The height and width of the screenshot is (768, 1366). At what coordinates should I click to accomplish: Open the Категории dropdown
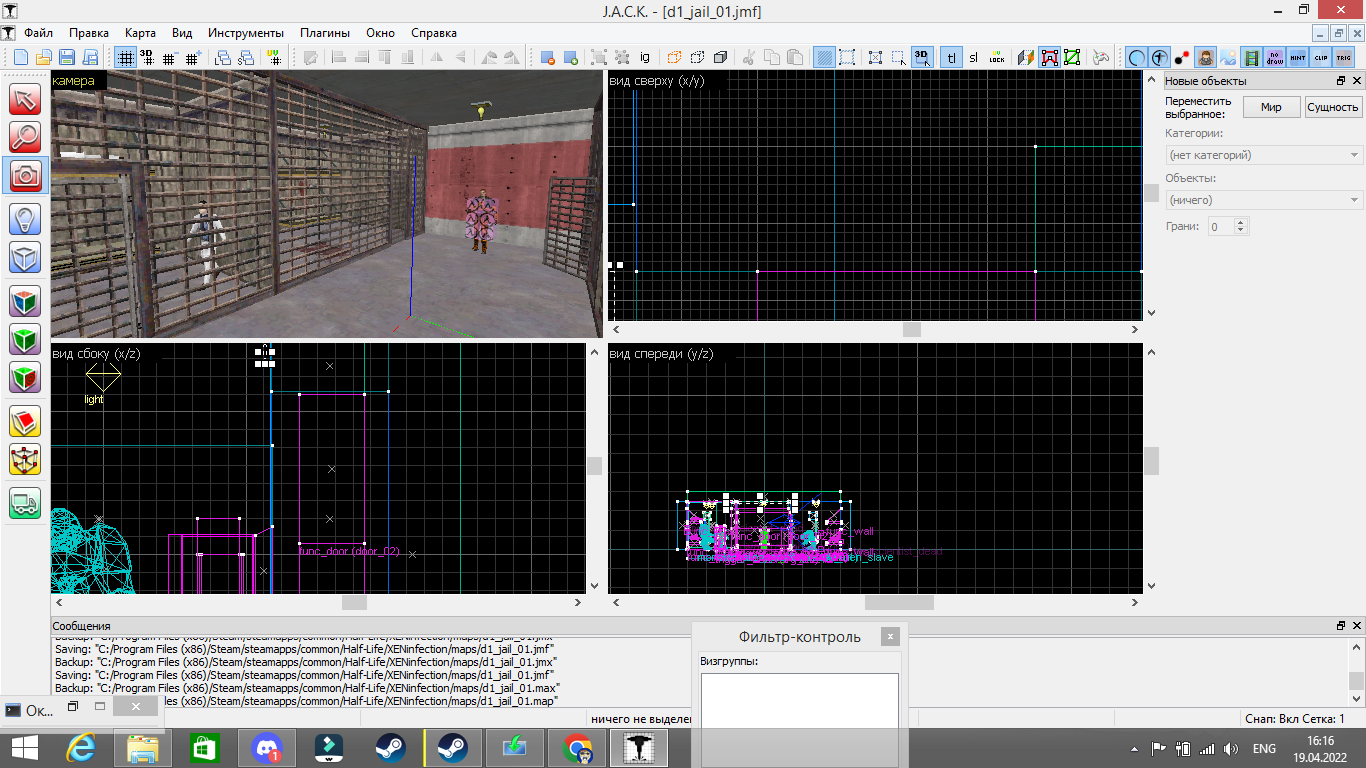1264,155
